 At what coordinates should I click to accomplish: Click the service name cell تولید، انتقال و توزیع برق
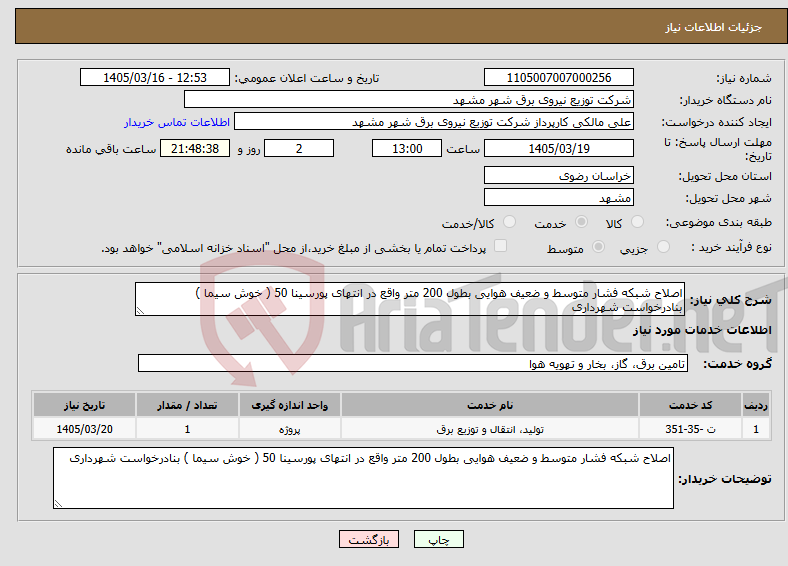[x=490, y=429]
